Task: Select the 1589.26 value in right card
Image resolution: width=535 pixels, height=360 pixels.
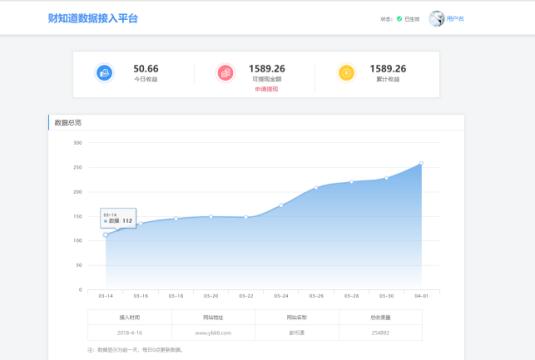Action: (x=388, y=69)
